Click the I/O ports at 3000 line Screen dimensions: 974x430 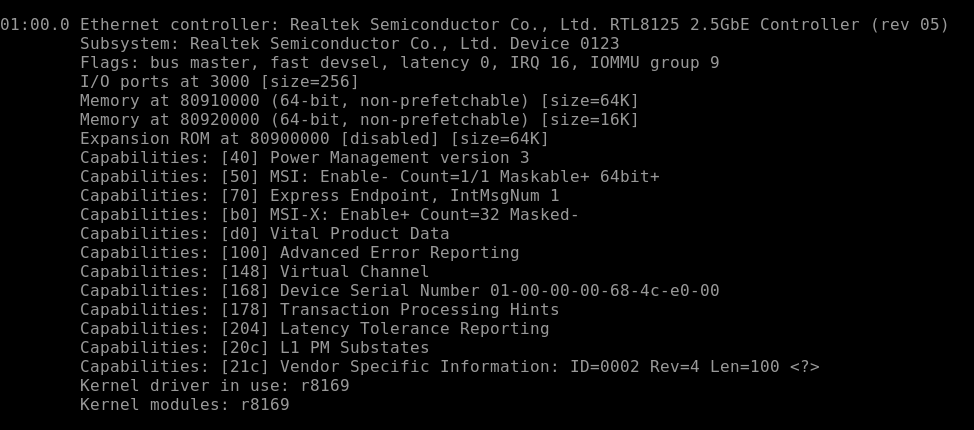pos(220,82)
